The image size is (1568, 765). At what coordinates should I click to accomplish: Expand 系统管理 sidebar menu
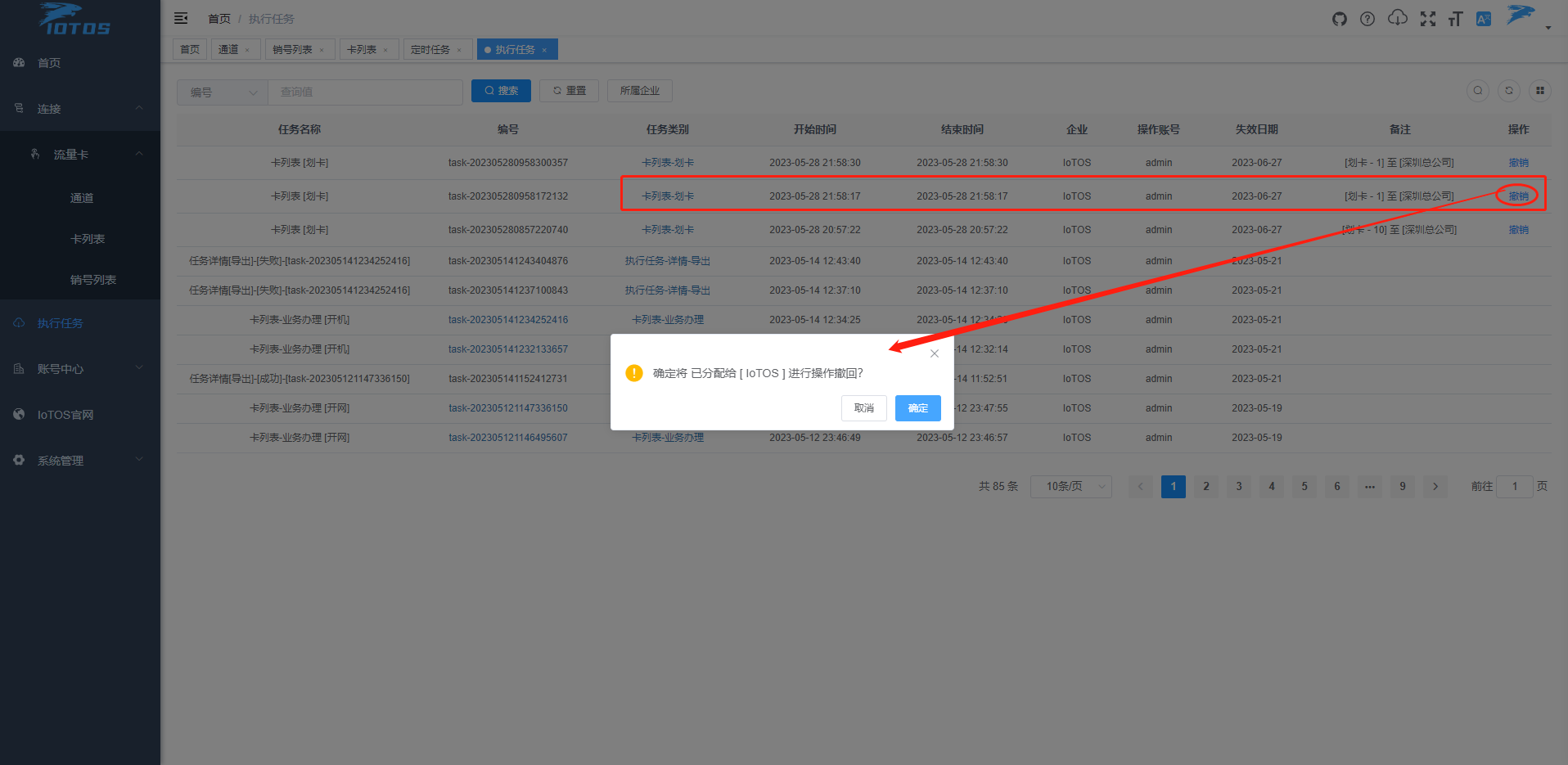coord(80,461)
